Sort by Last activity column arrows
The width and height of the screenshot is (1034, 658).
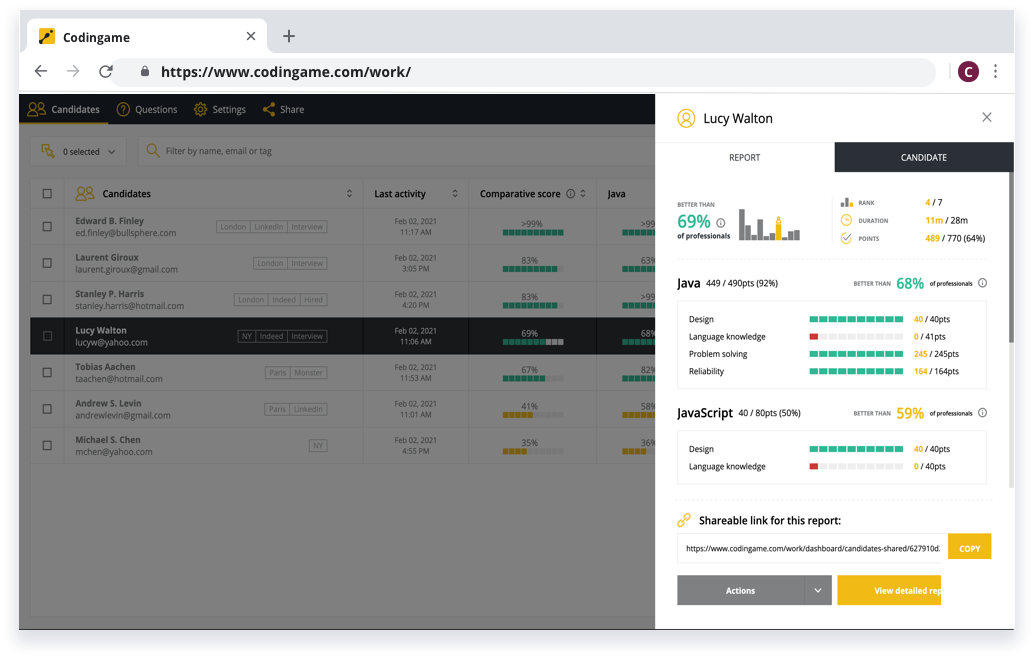(x=455, y=194)
